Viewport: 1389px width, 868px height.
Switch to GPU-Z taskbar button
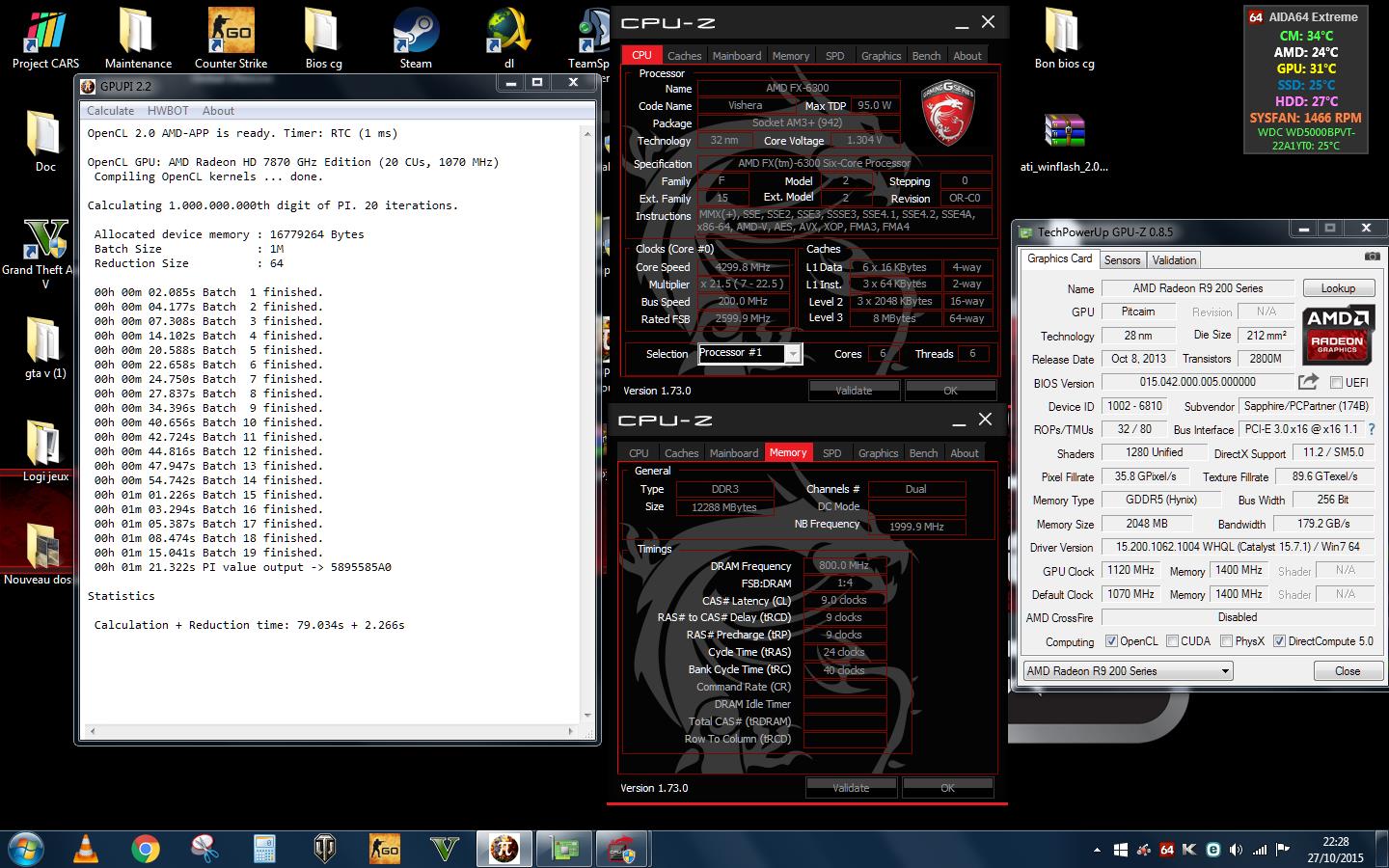(563, 849)
